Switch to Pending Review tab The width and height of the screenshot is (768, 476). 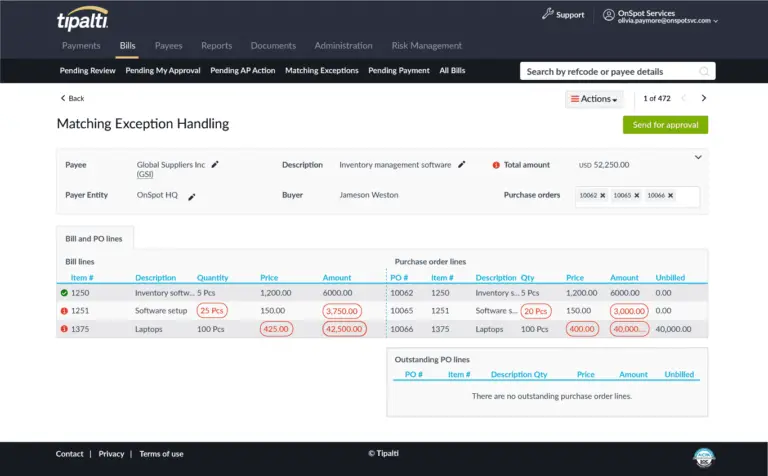88,71
